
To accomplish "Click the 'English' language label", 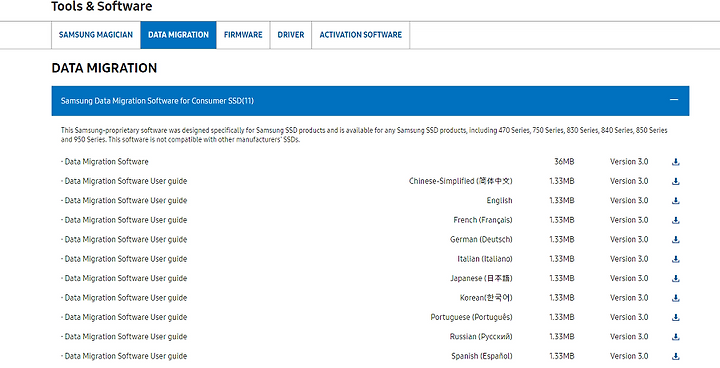I will 500,201.
